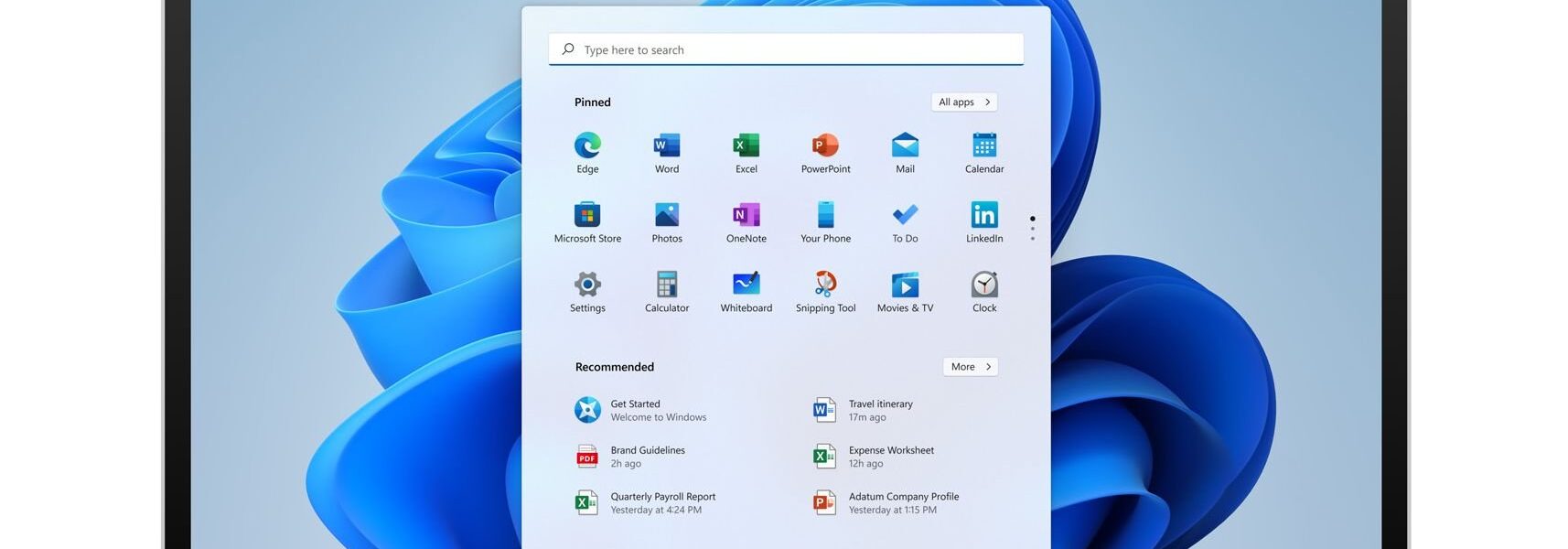Open the To Do app
This screenshot has height=549, width=1568.
(x=905, y=222)
